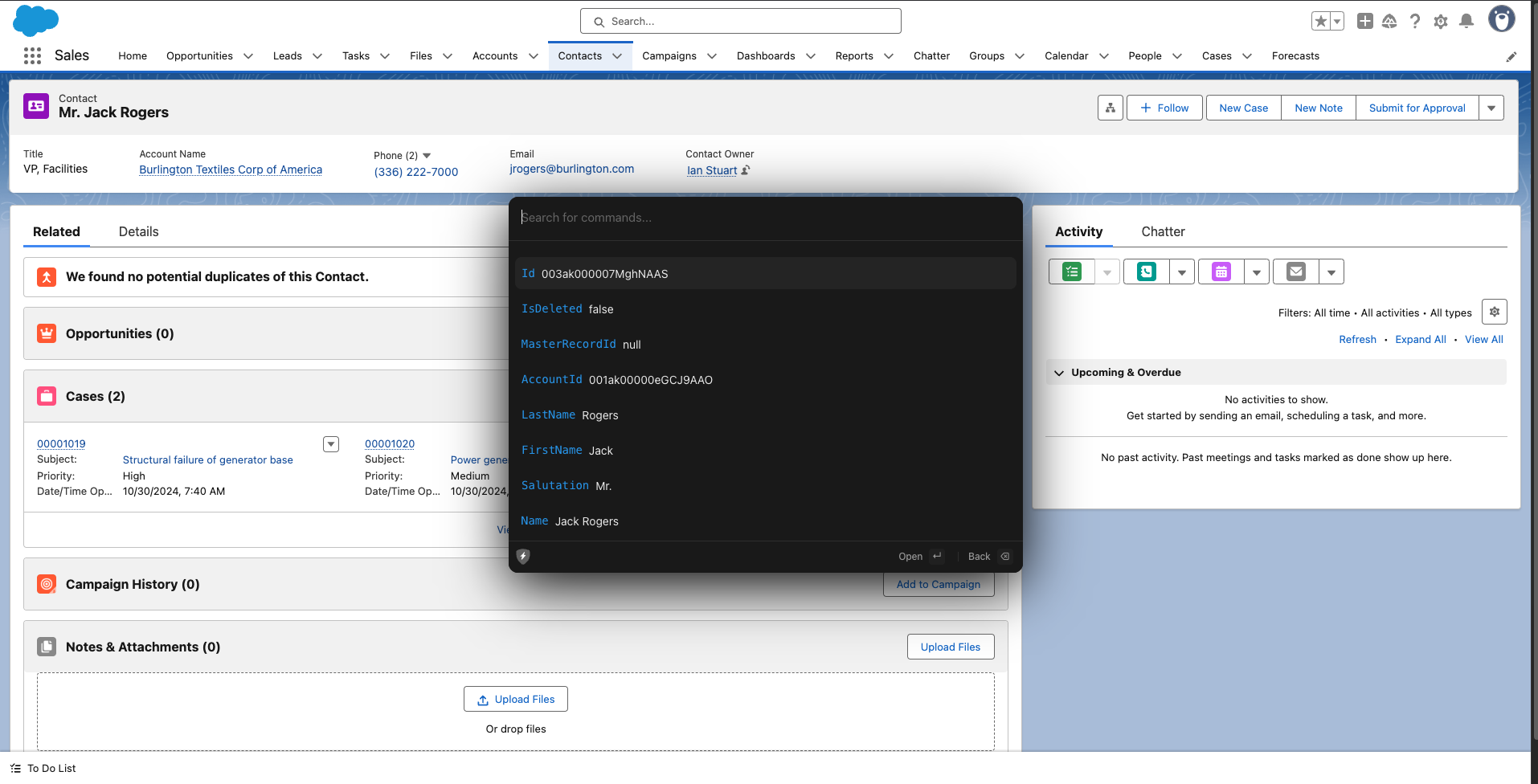Open the Leads nav dropdown chevron
The height and width of the screenshot is (784, 1538).
coord(317,56)
